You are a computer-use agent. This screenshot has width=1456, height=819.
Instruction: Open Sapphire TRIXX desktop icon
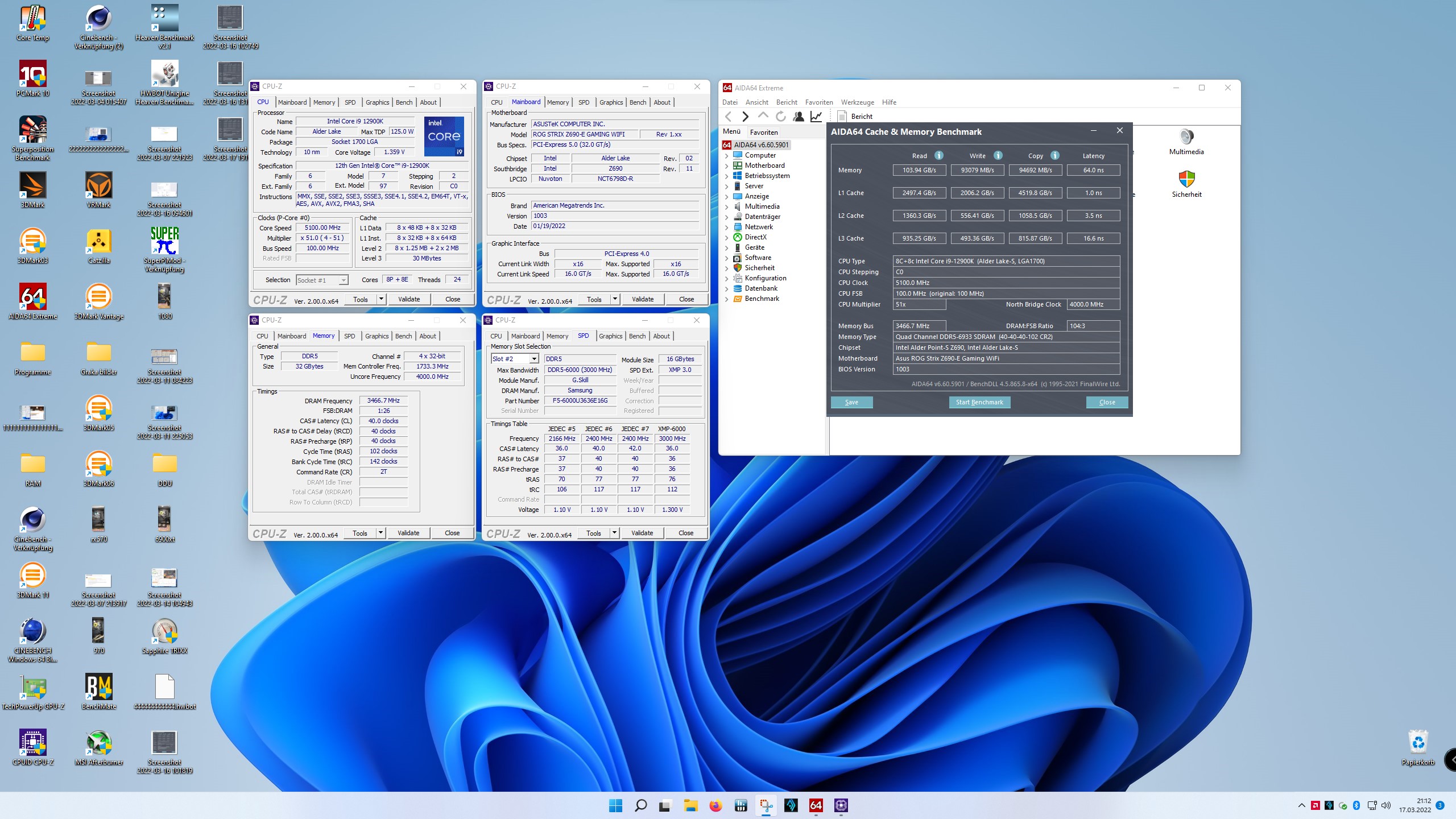pyautogui.click(x=165, y=636)
